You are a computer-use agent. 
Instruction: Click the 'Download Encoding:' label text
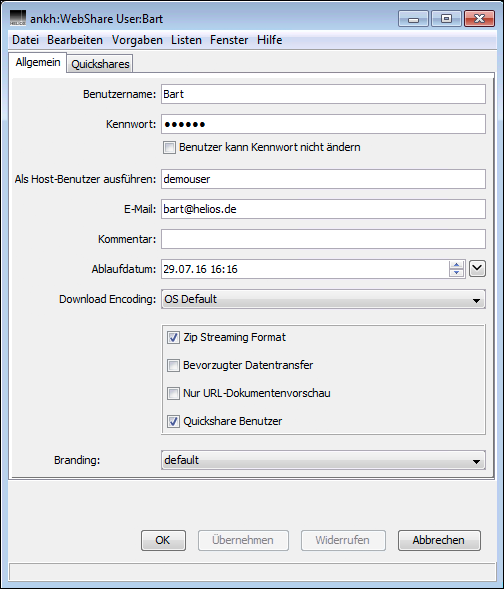pos(107,299)
